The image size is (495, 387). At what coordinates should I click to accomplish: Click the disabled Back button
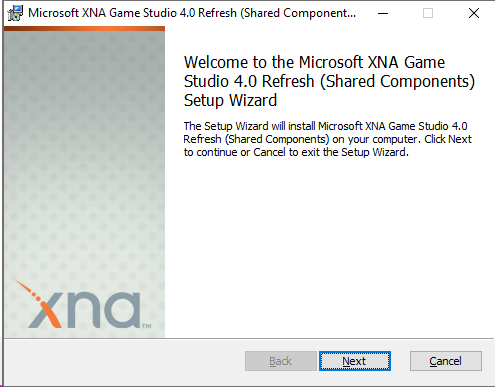tap(281, 361)
